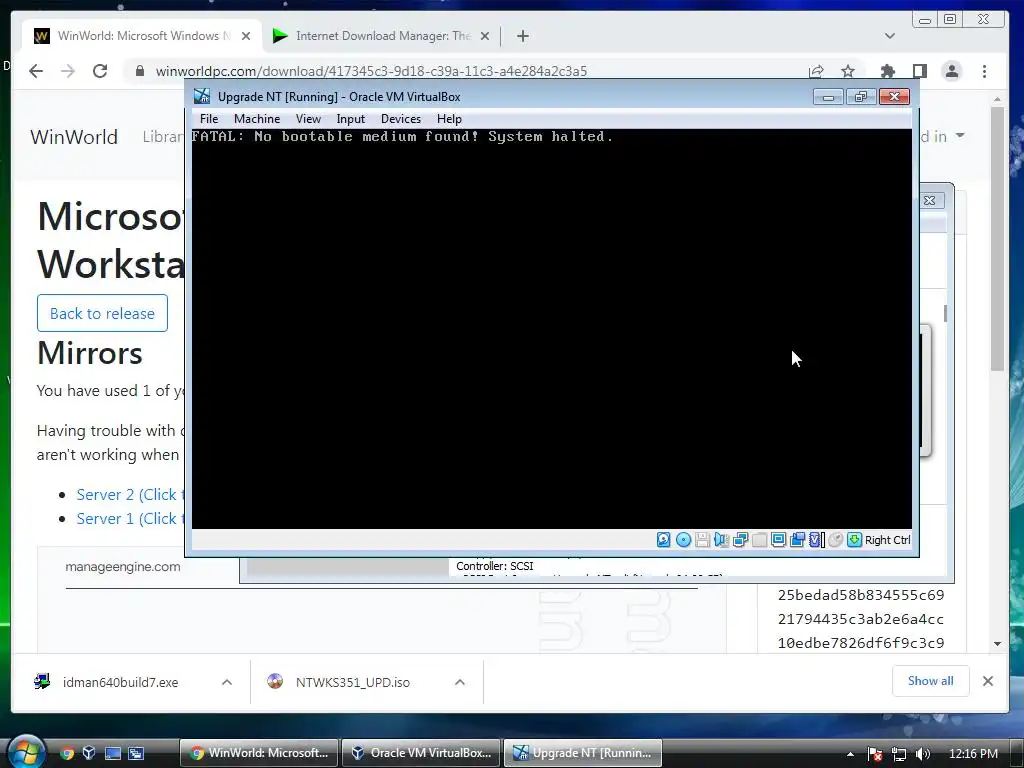
Task: Click the VirtualBox quick launch icon in taskbar
Action: pos(89,753)
